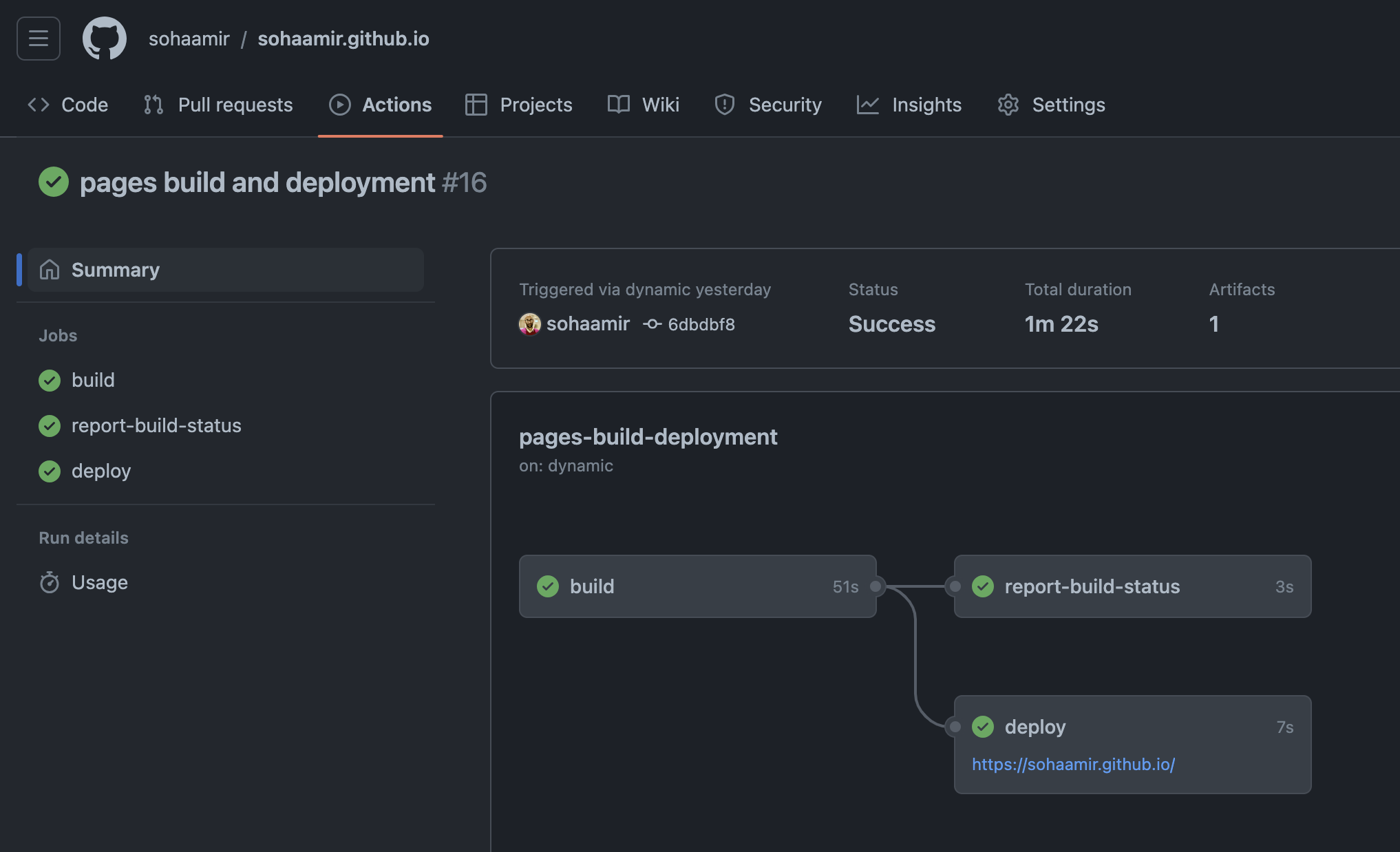Switch to the Projects tab
This screenshot has height=852, width=1400.
pos(518,105)
